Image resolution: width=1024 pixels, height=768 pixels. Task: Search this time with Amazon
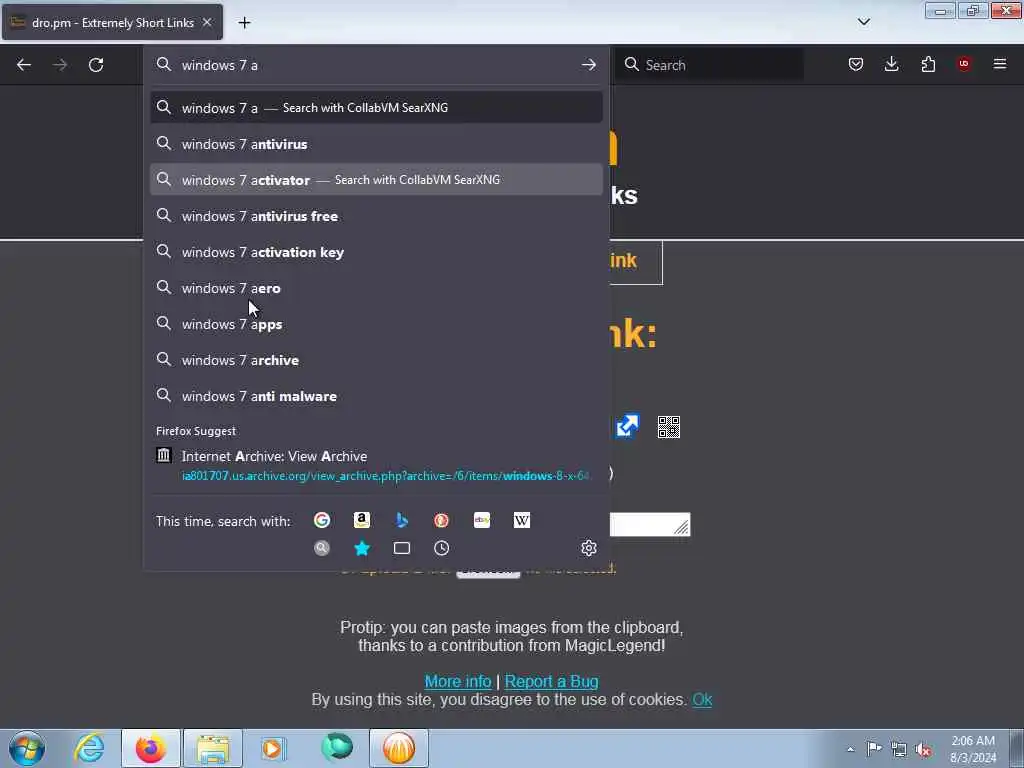tap(362, 520)
